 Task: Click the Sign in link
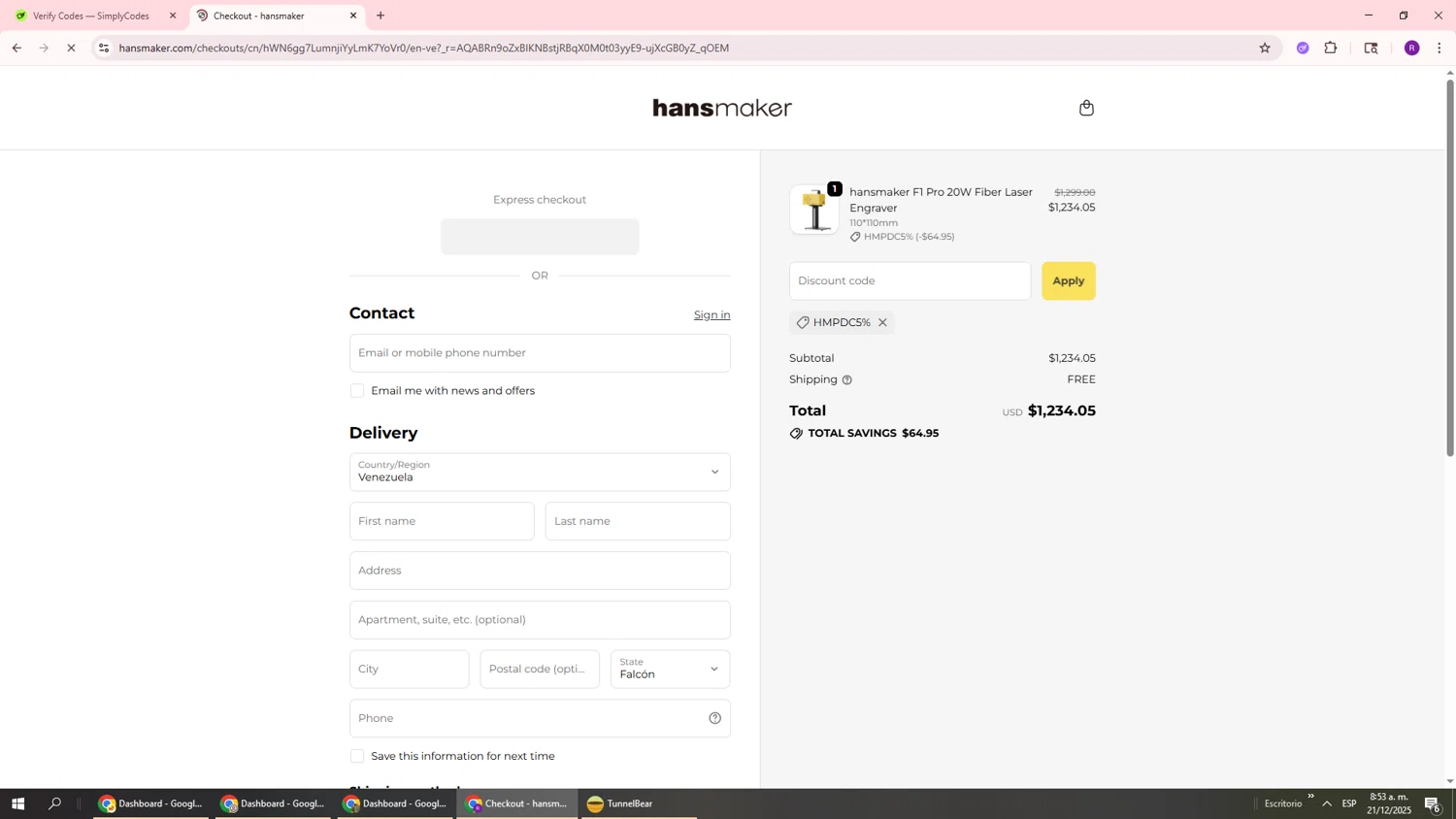(711, 314)
